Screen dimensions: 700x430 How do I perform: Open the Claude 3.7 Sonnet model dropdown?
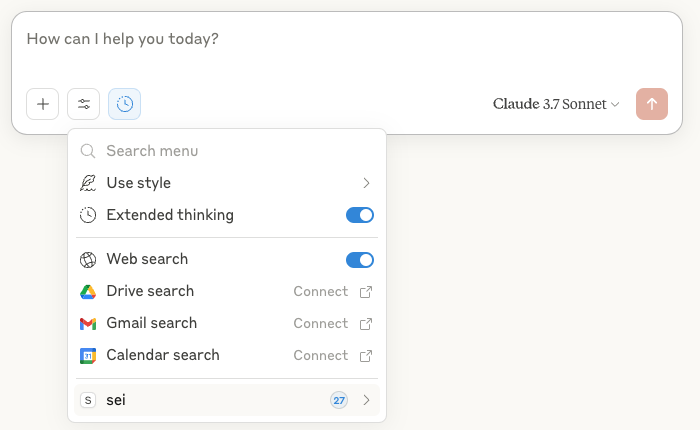pos(556,104)
